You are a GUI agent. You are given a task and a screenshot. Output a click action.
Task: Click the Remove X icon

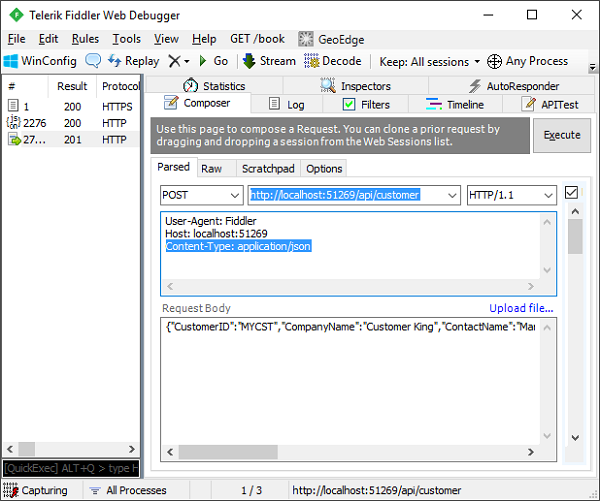(x=174, y=61)
